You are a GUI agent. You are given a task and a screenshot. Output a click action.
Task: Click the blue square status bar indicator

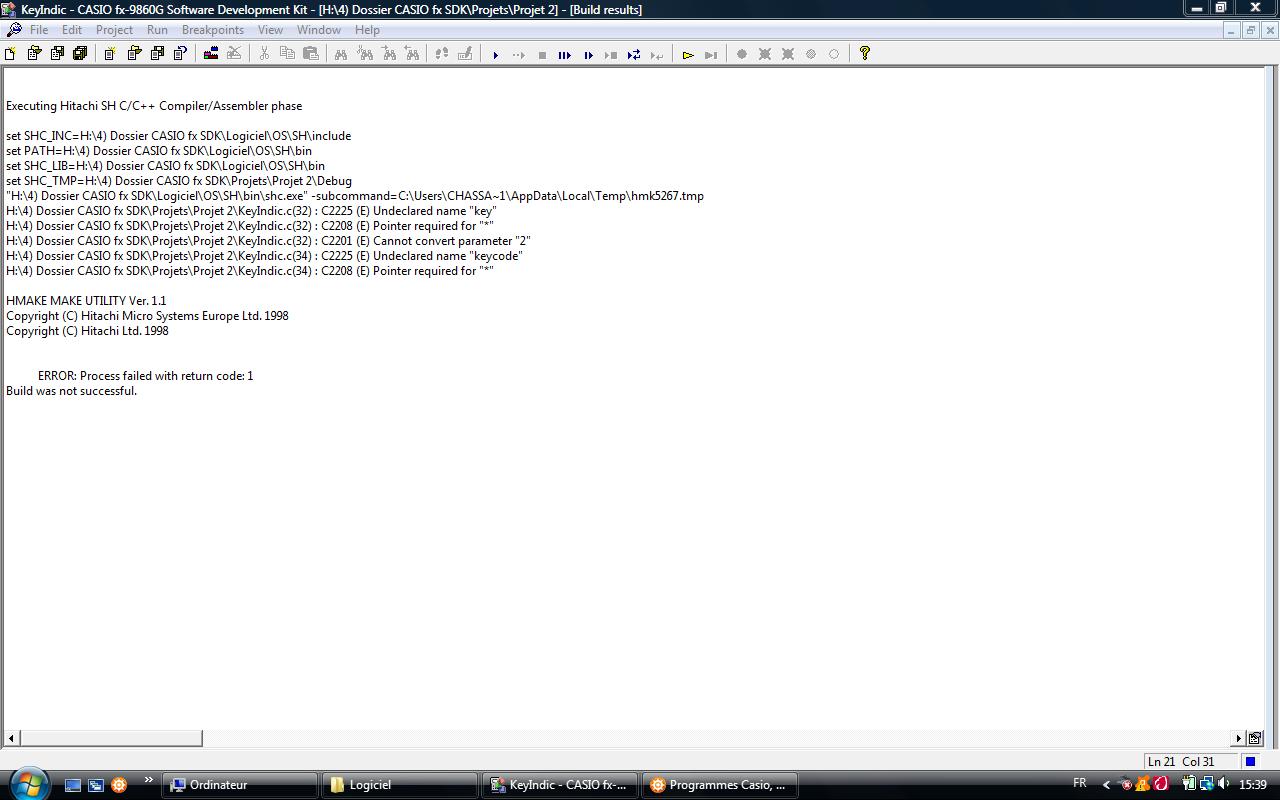(1250, 761)
